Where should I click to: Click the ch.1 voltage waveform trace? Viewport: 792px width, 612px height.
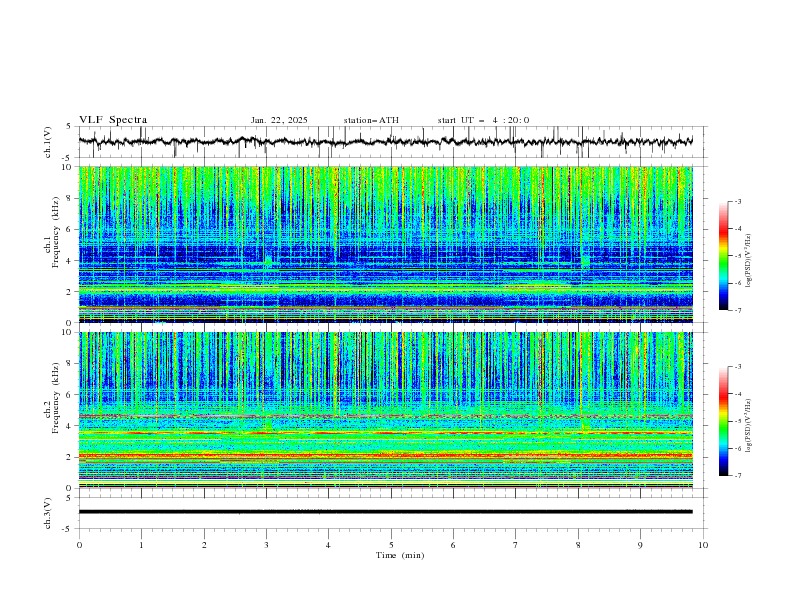click(x=385, y=141)
